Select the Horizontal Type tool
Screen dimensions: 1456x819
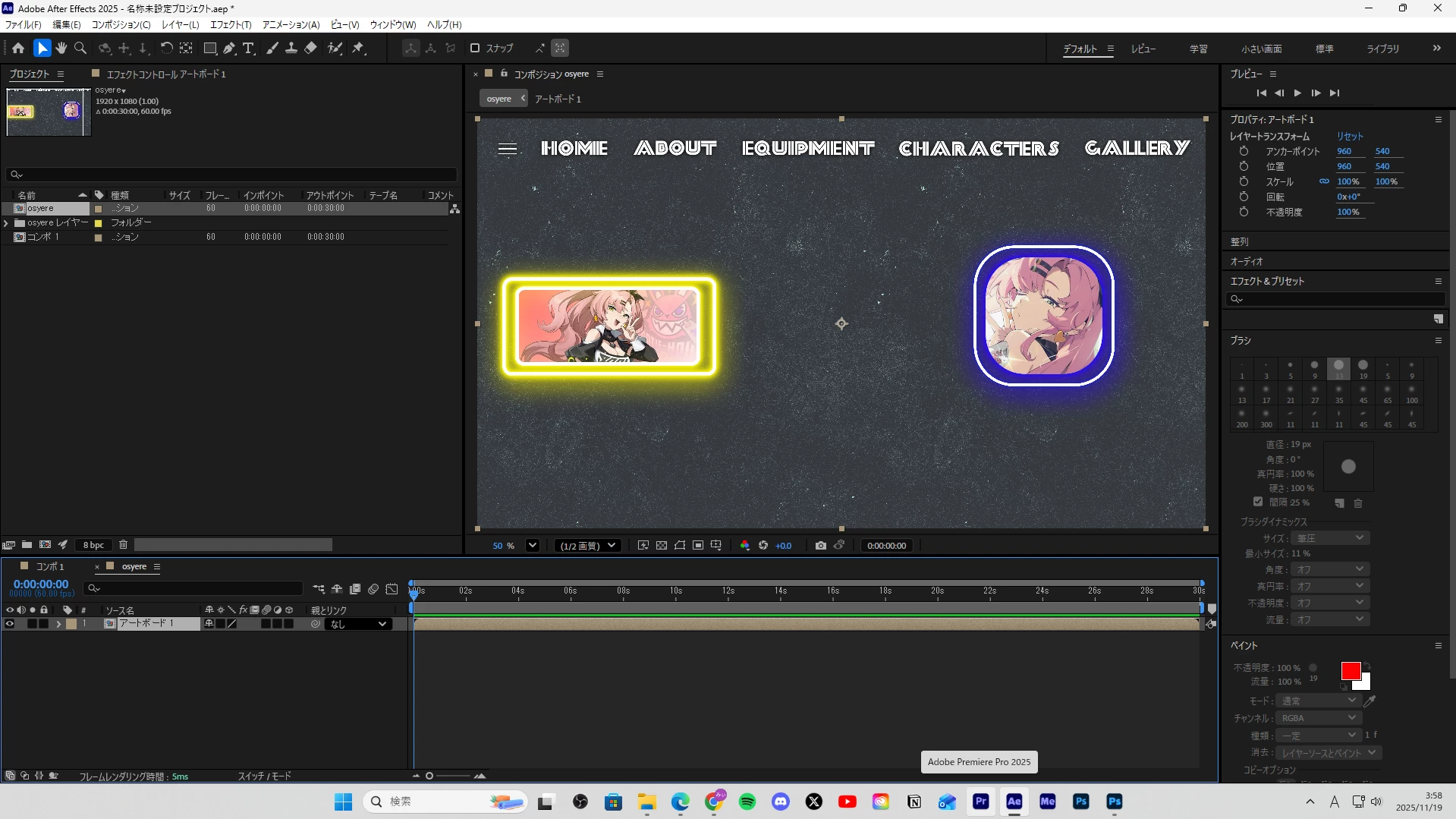(248, 48)
